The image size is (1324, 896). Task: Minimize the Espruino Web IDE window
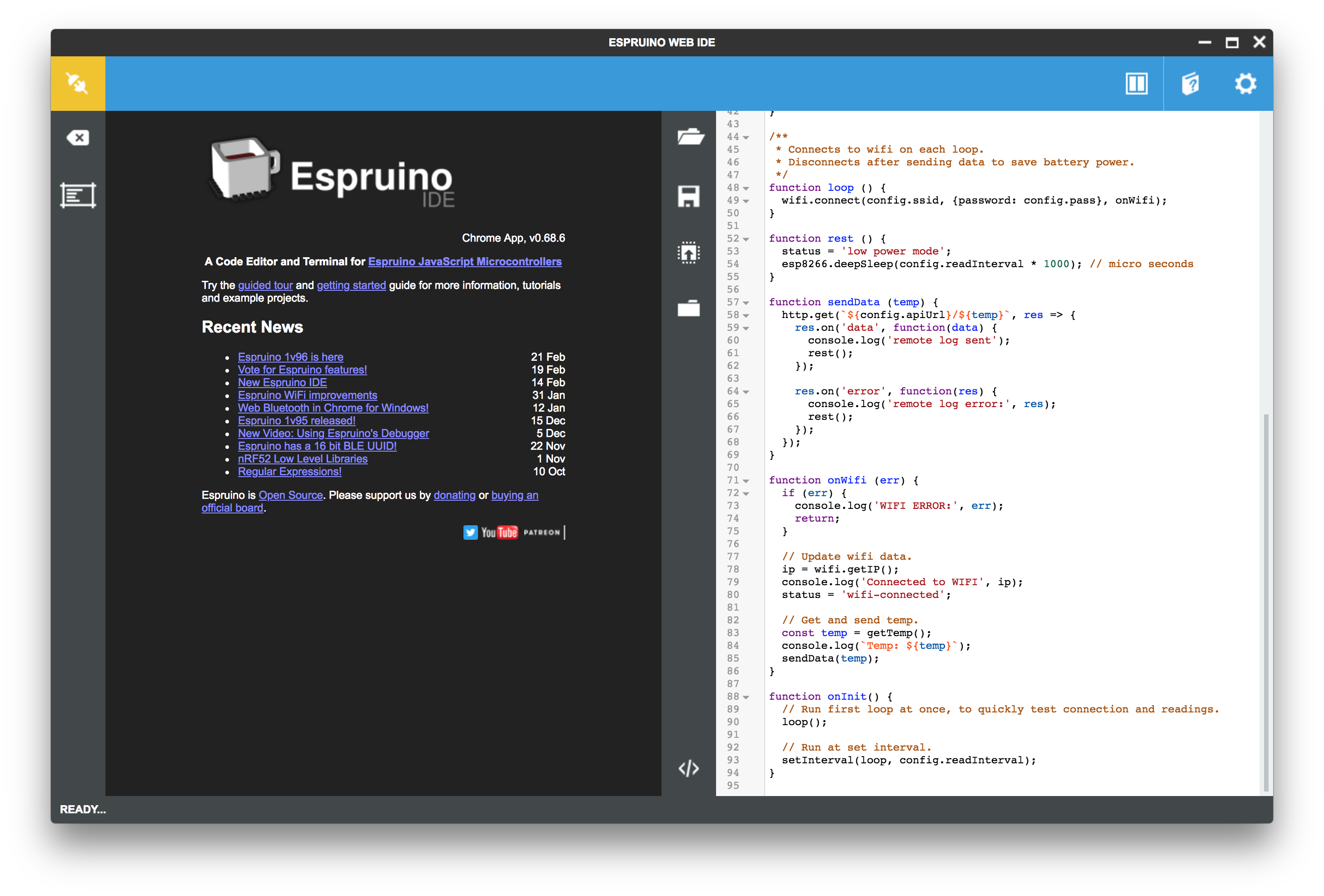(x=1205, y=43)
